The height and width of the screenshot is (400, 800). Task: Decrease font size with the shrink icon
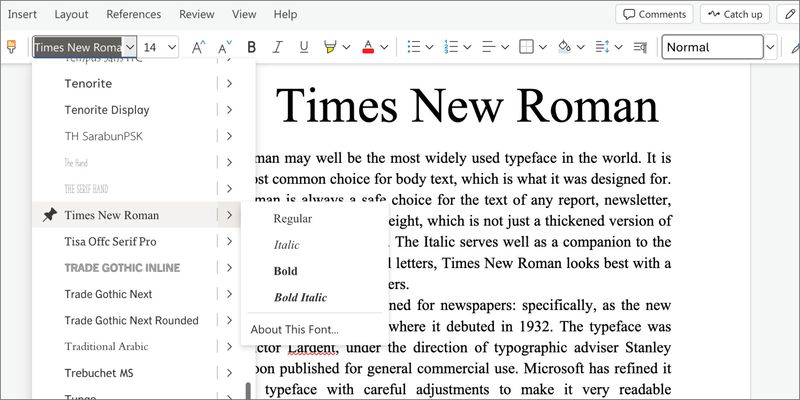pyautogui.click(x=224, y=47)
